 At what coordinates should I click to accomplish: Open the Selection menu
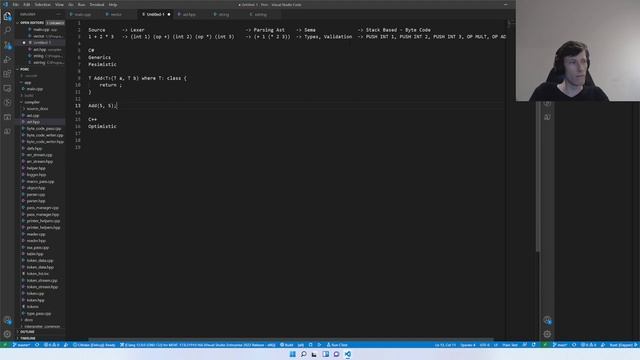click(x=42, y=4)
